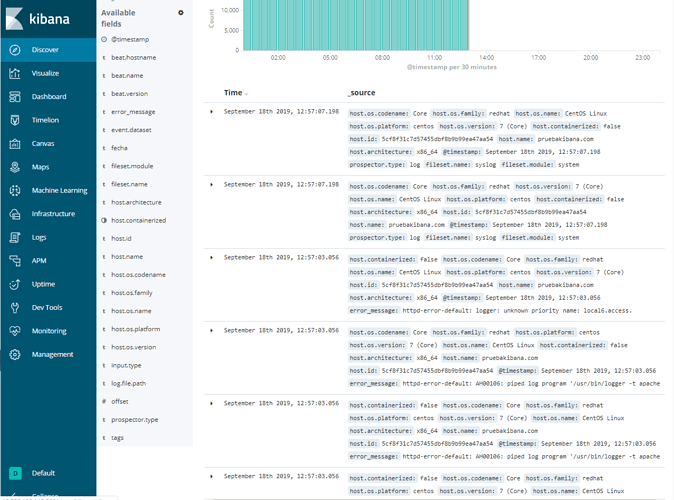Select the tags field

tap(117, 438)
